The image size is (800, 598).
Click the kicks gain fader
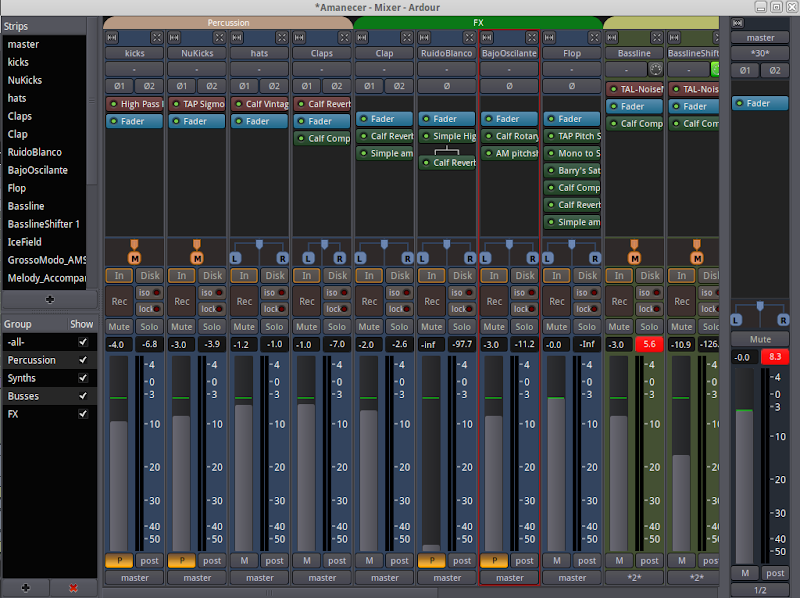click(x=119, y=453)
